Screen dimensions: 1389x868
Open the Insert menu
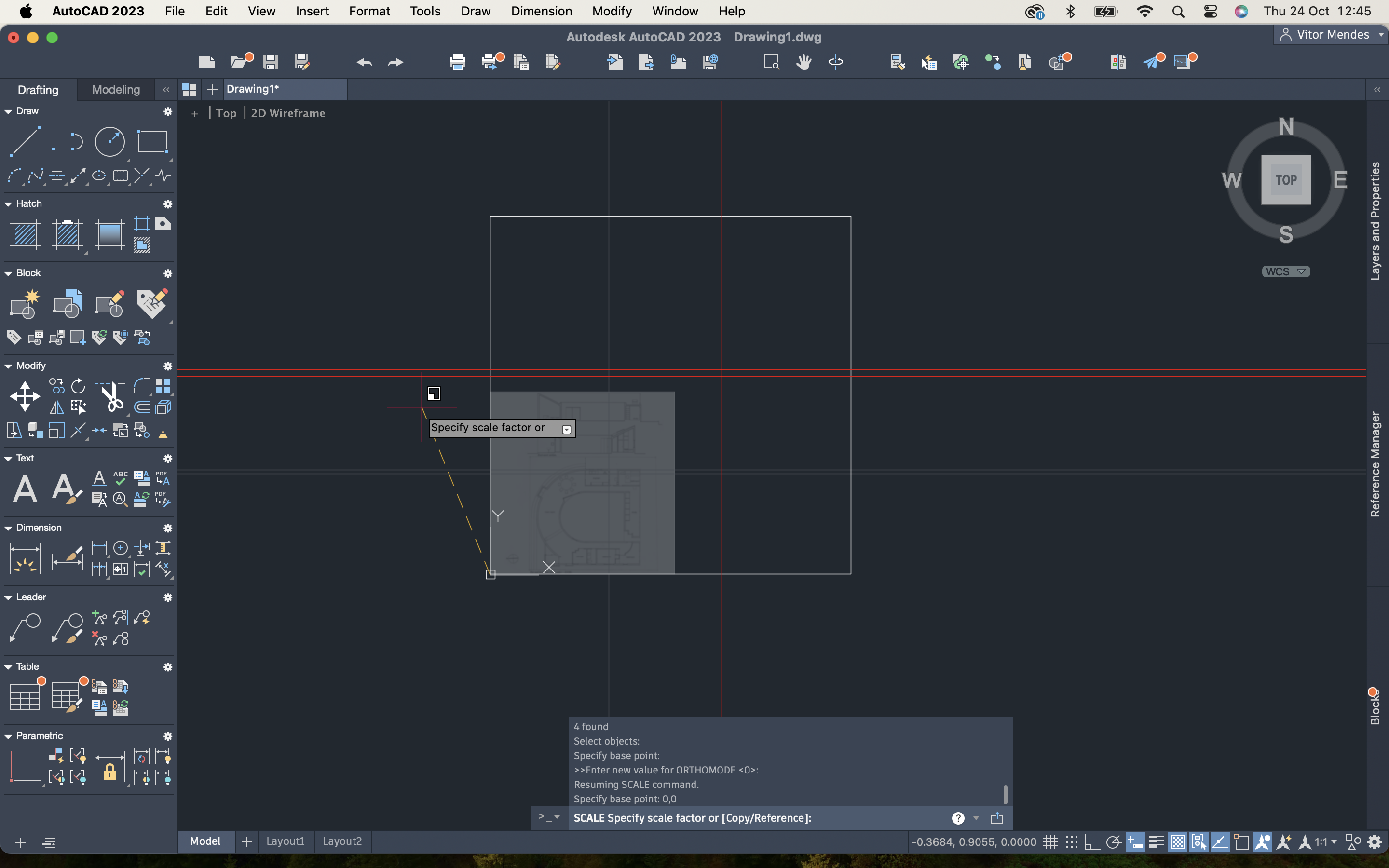click(x=312, y=11)
